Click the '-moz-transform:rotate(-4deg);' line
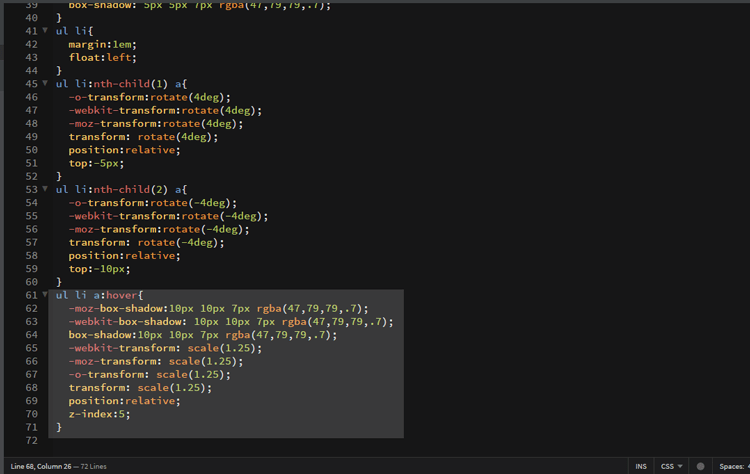750x474 pixels. coord(159,230)
